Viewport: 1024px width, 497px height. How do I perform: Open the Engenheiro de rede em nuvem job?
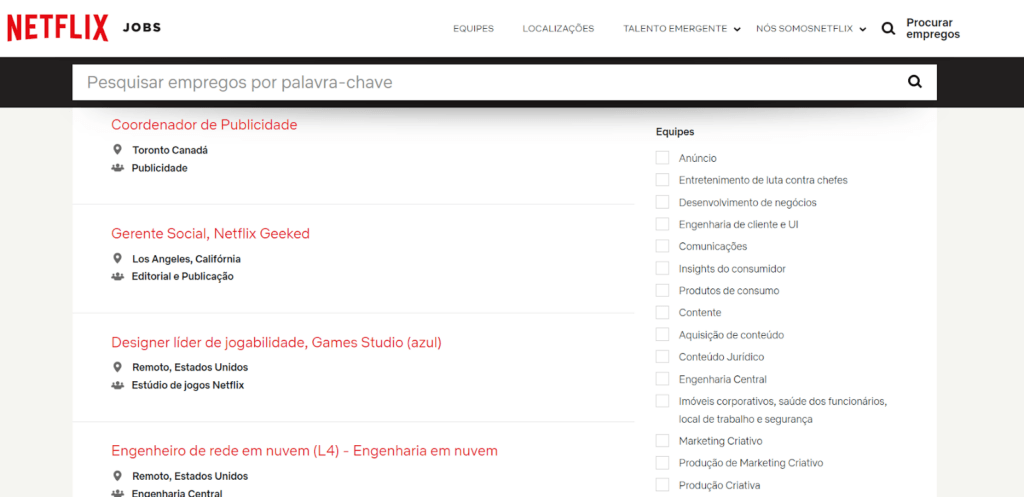[304, 451]
